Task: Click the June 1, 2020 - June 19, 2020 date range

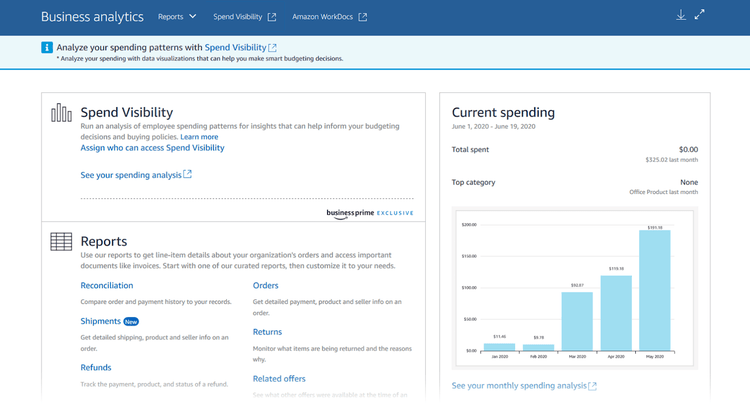Action: pos(494,127)
